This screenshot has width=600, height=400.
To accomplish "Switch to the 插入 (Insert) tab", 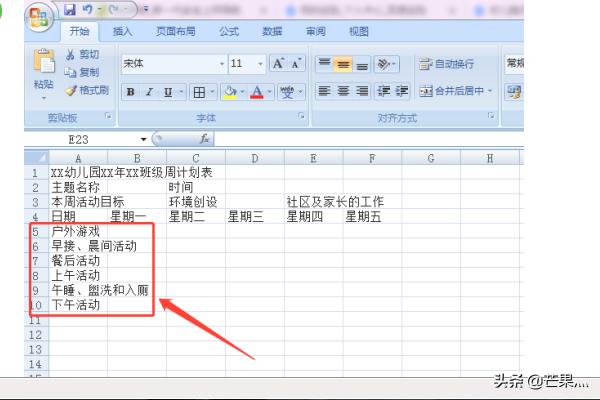I will coord(123,31).
